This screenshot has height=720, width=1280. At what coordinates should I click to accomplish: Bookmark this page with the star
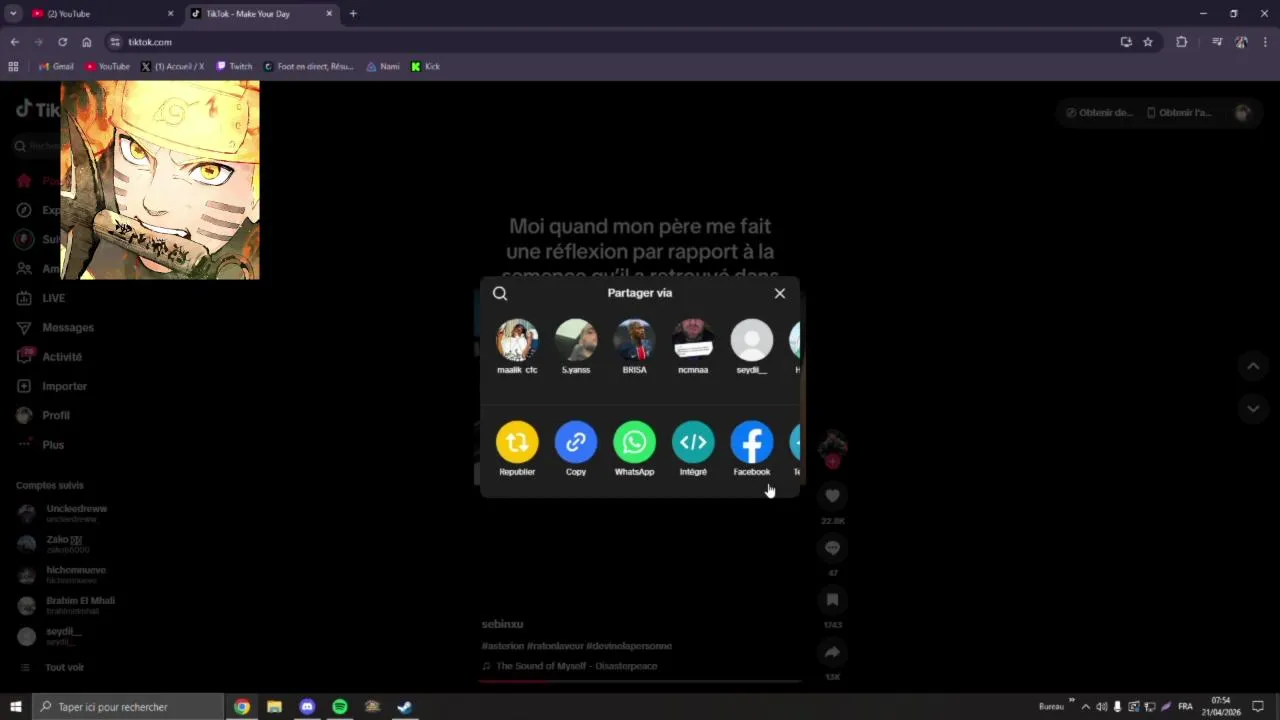coord(1148,42)
